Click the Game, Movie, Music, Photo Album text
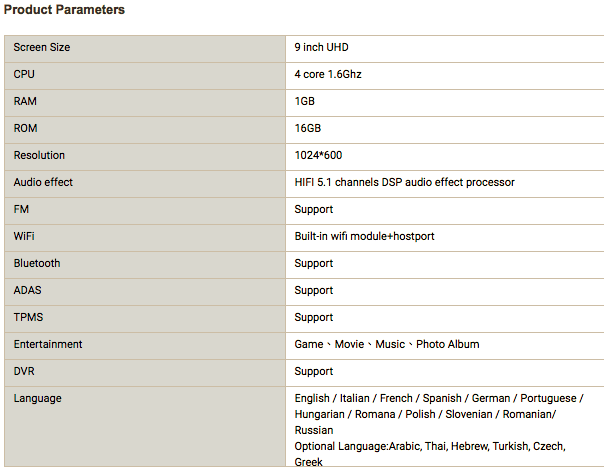 click(387, 345)
